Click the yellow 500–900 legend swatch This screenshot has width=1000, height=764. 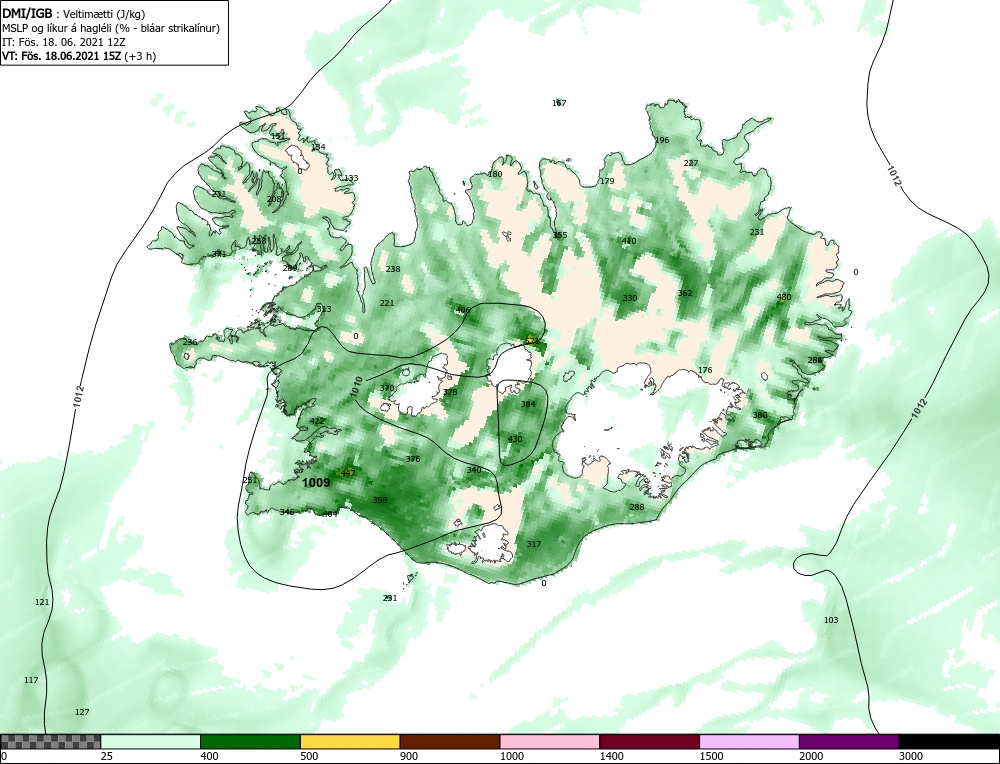click(350, 741)
